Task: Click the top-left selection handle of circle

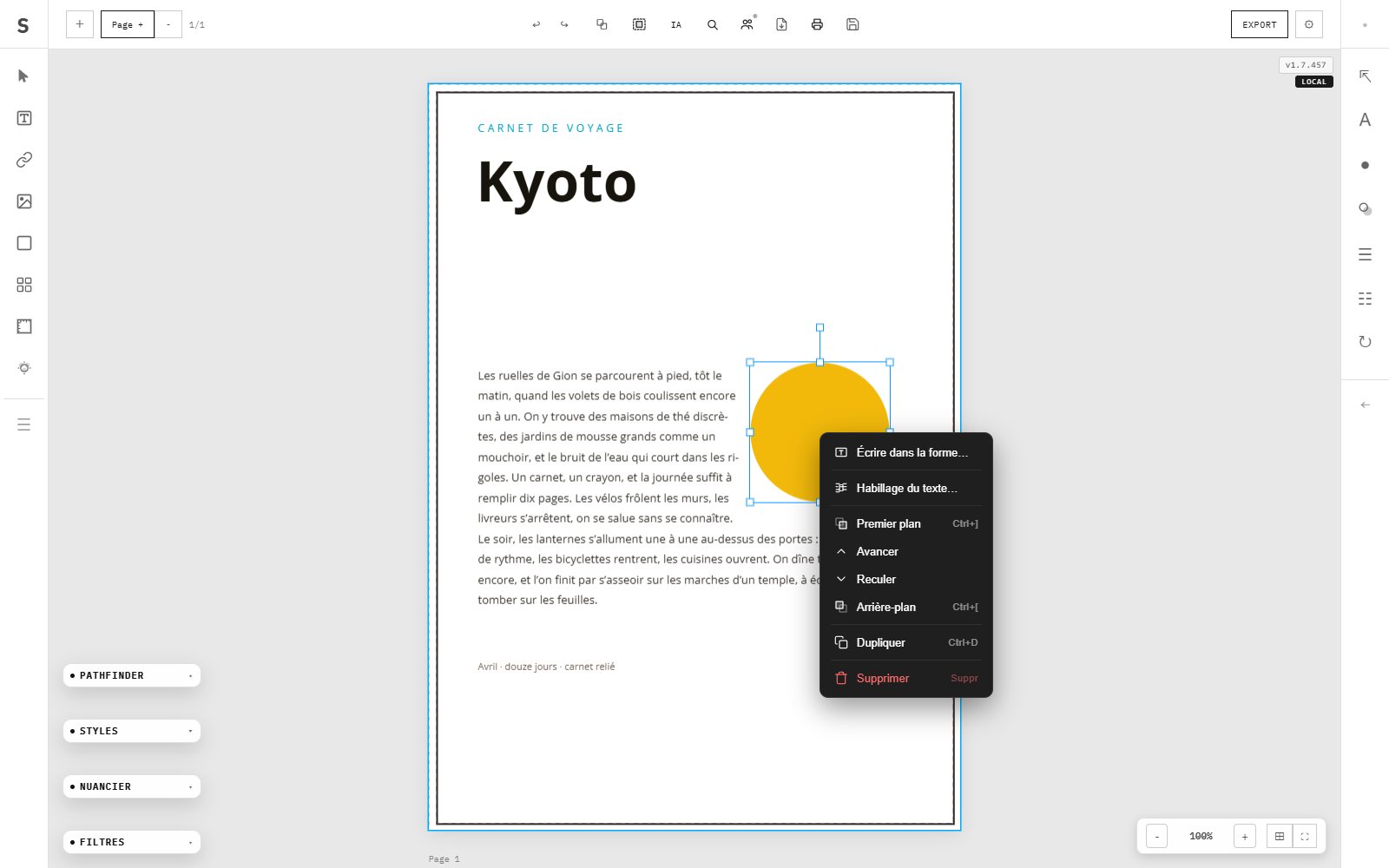Action: (750, 362)
